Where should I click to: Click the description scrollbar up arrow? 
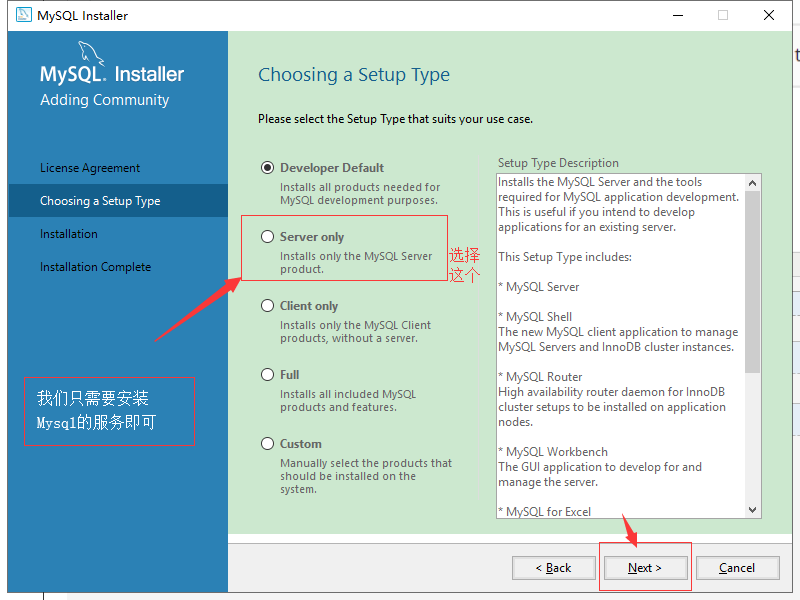(753, 183)
